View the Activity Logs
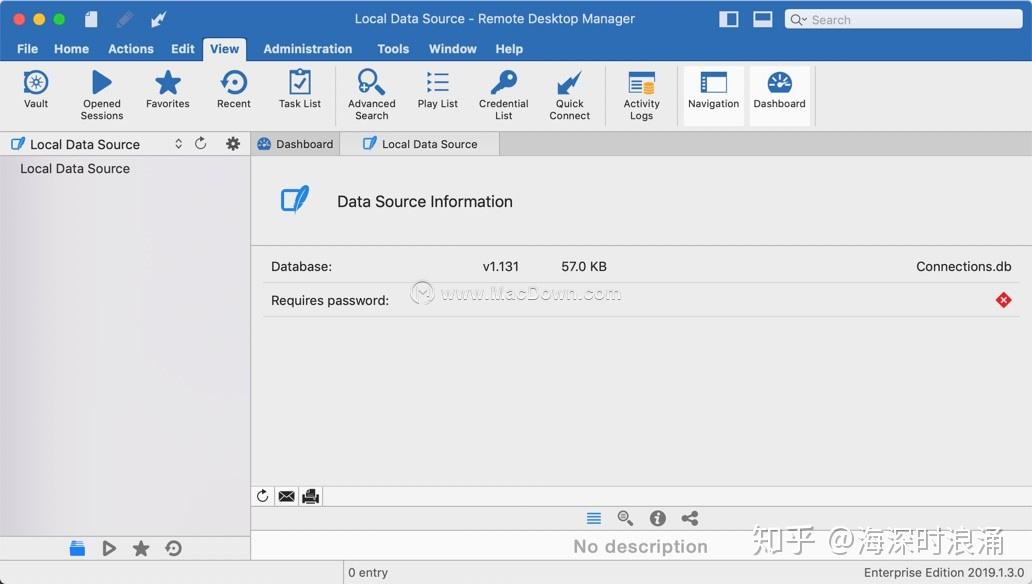Screen dimensions: 1032x584 tap(641, 90)
